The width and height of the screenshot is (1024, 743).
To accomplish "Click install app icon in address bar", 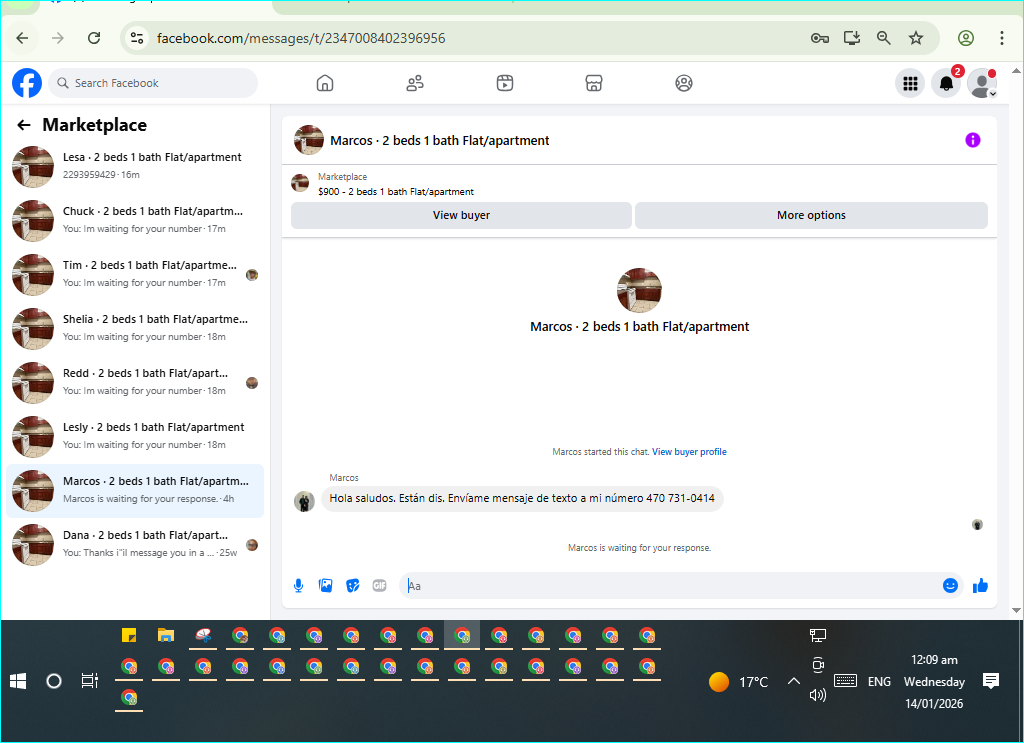I will (x=852, y=38).
